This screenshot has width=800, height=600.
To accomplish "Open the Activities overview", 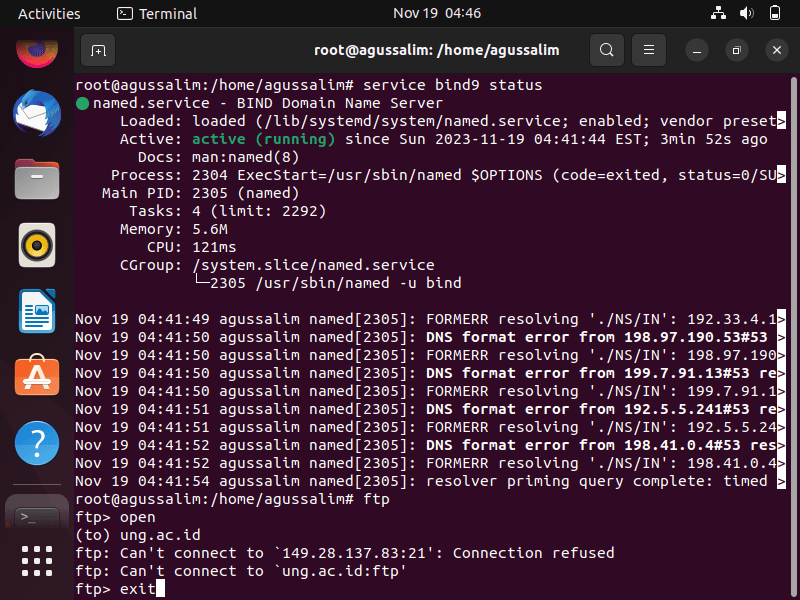I will 49,13.
